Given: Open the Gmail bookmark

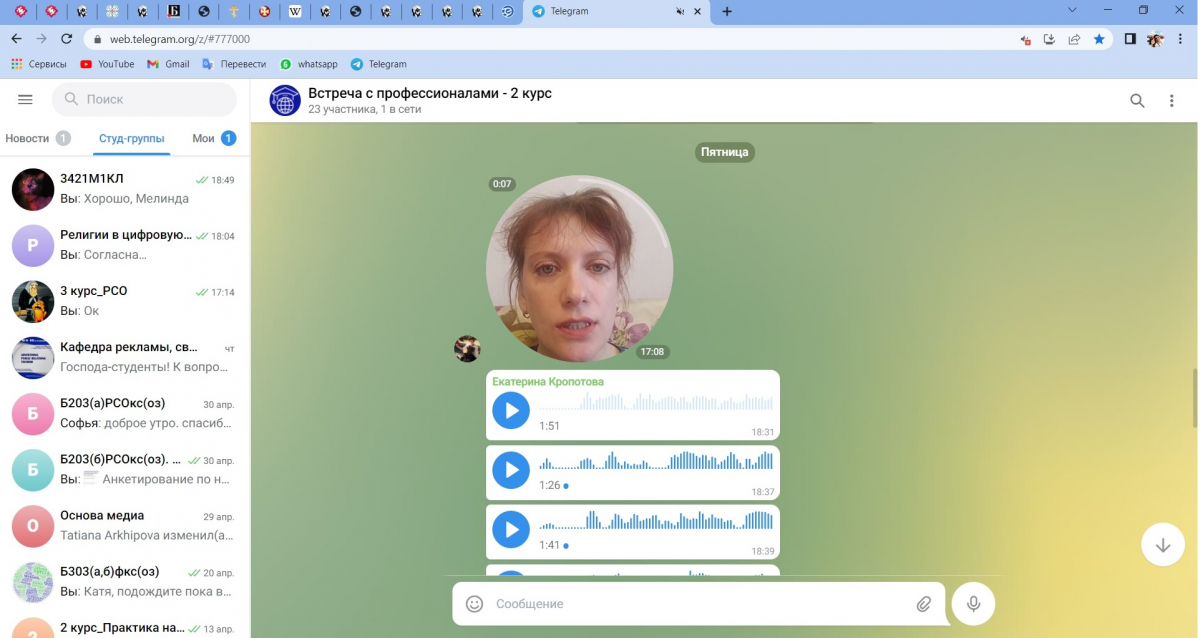Looking at the screenshot, I should pos(168,64).
